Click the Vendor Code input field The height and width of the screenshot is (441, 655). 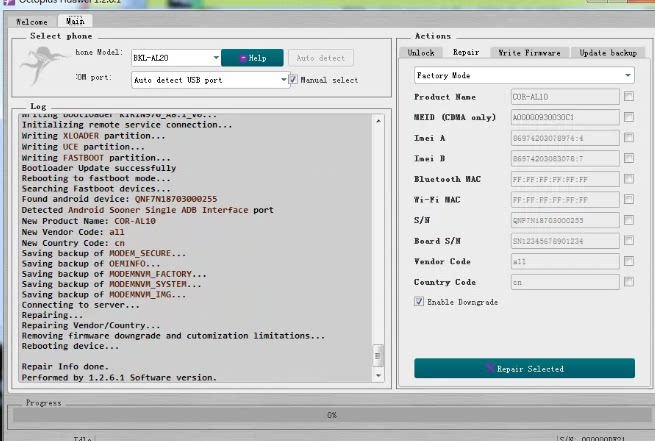pos(565,261)
